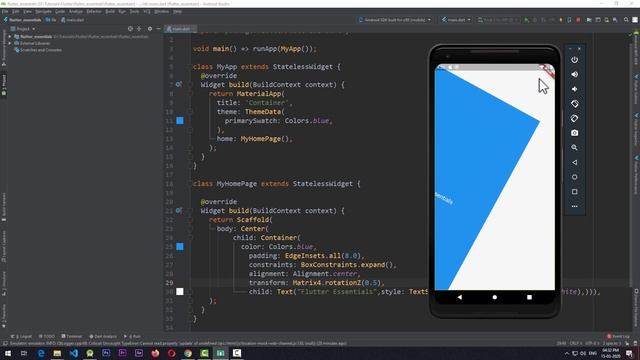Take an emulator screenshot with camera icon
This screenshot has width=640, height=360.
[574, 133]
